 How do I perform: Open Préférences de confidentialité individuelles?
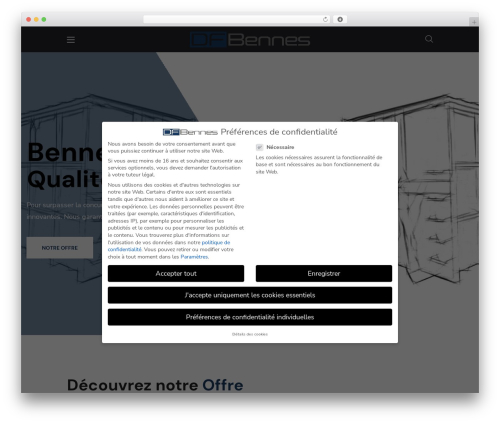(250, 317)
